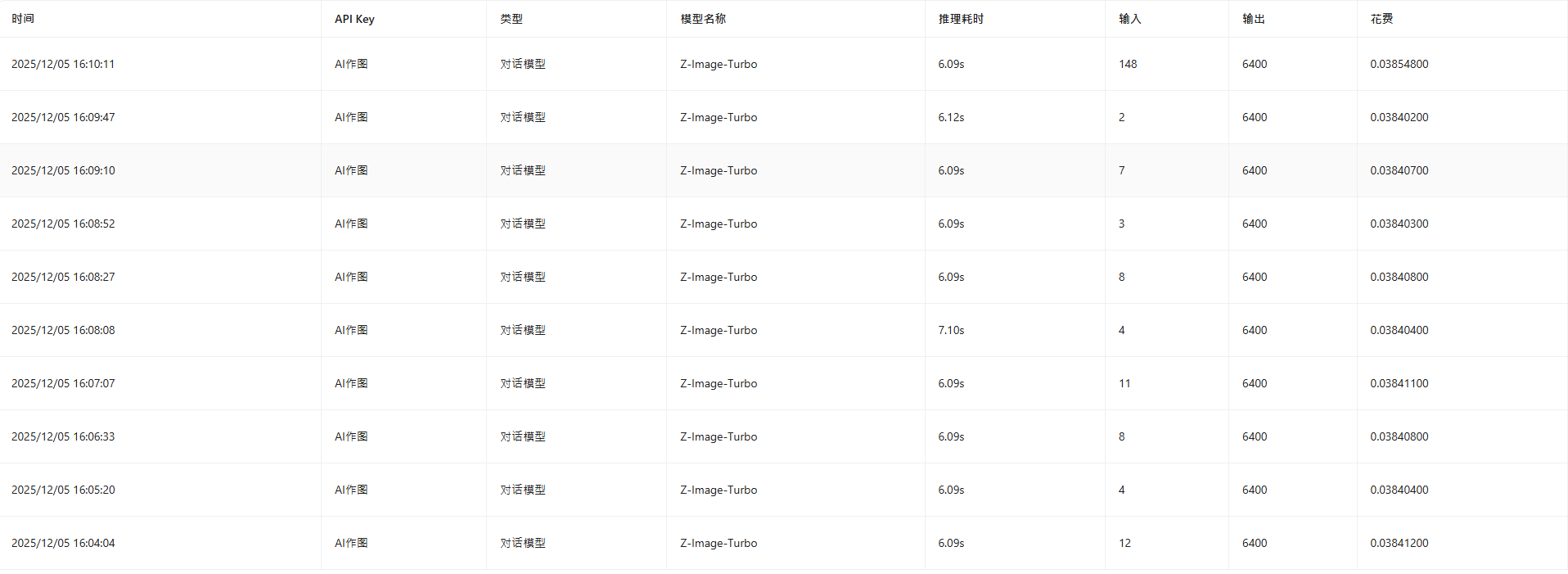Click the 模型名称 column header
The image size is (1568, 574).
point(703,19)
